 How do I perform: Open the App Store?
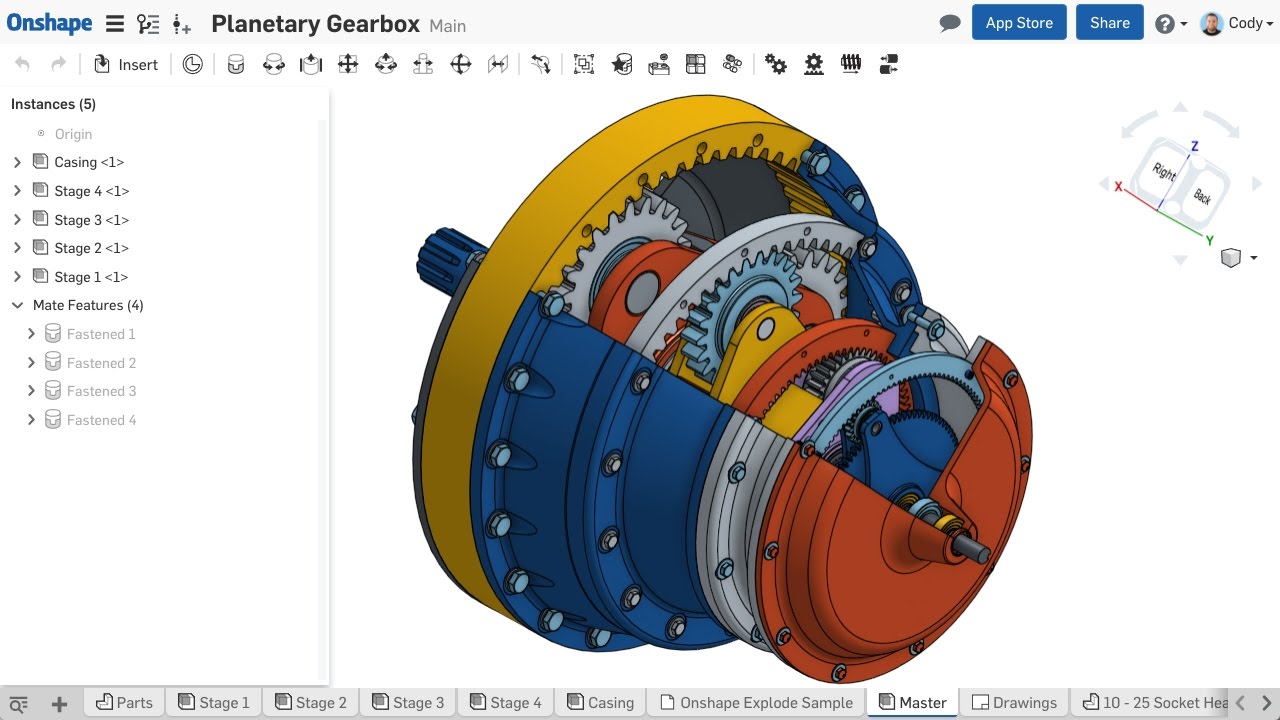tap(1019, 23)
